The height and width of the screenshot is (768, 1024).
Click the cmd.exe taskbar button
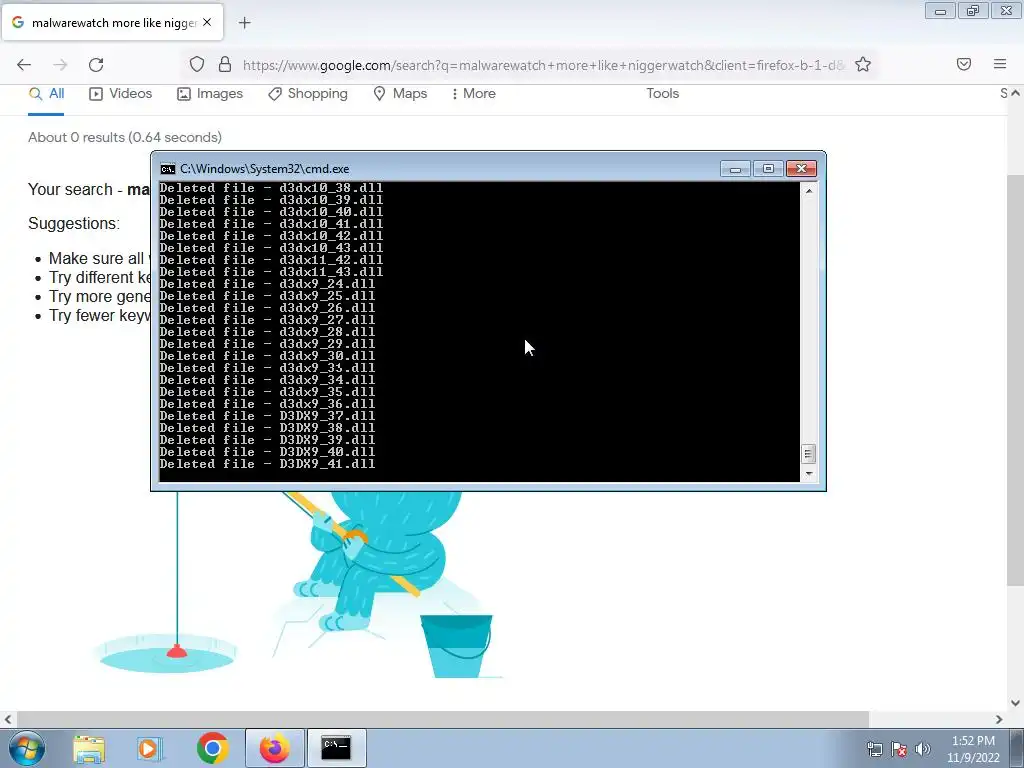coord(336,748)
